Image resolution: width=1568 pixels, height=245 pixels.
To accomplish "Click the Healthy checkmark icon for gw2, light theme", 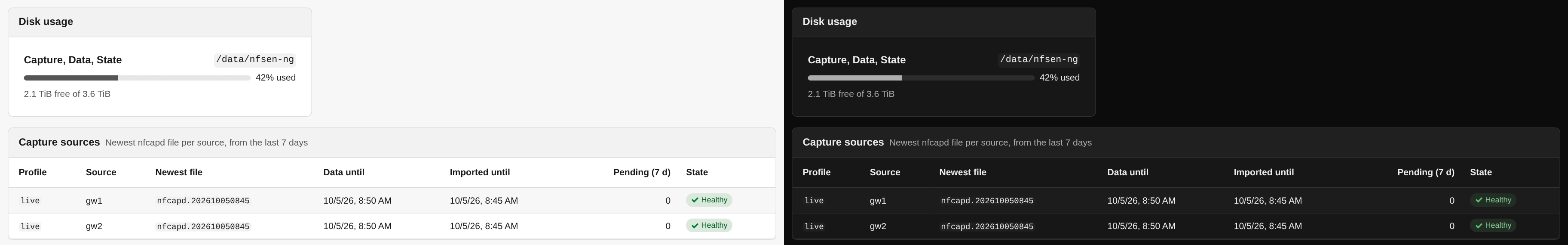I will tap(695, 226).
